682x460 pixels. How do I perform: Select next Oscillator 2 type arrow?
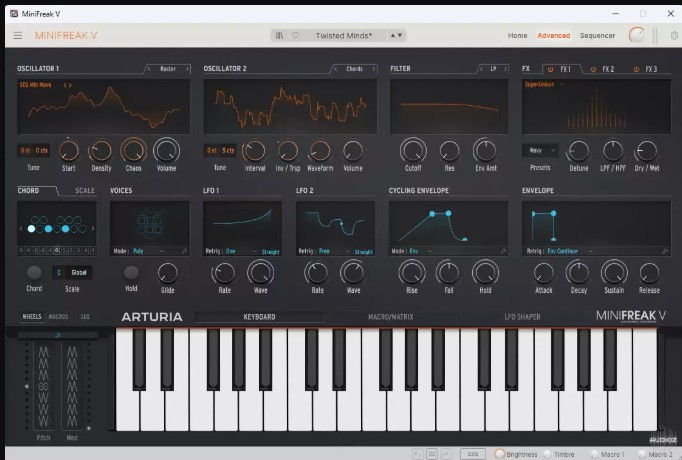(374, 69)
